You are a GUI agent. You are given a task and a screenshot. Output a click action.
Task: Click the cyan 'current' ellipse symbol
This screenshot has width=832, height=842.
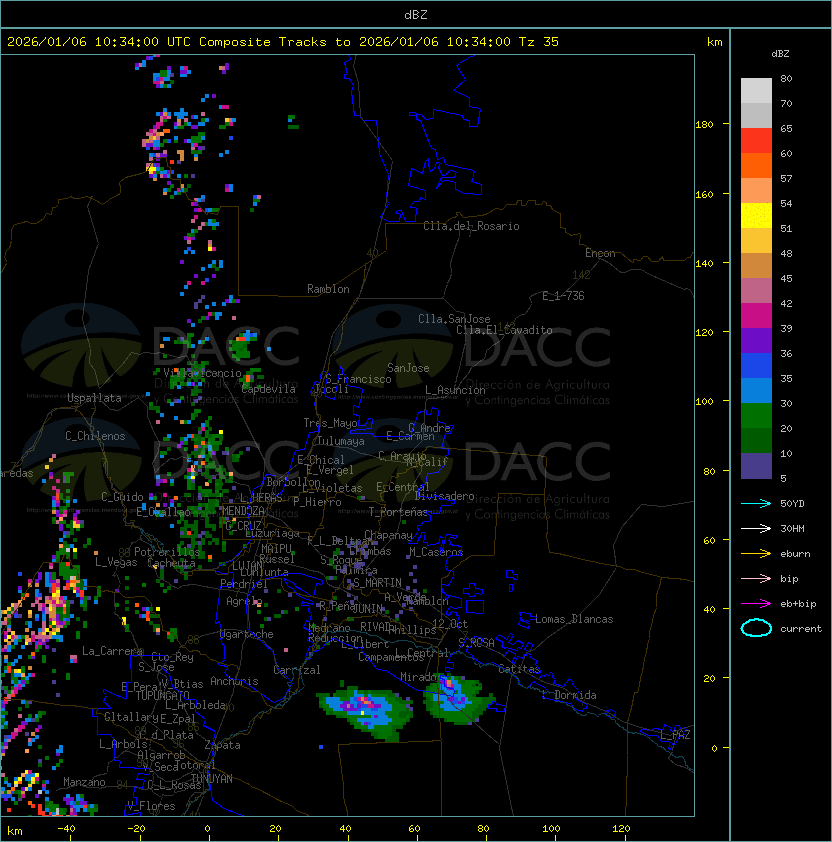click(756, 628)
